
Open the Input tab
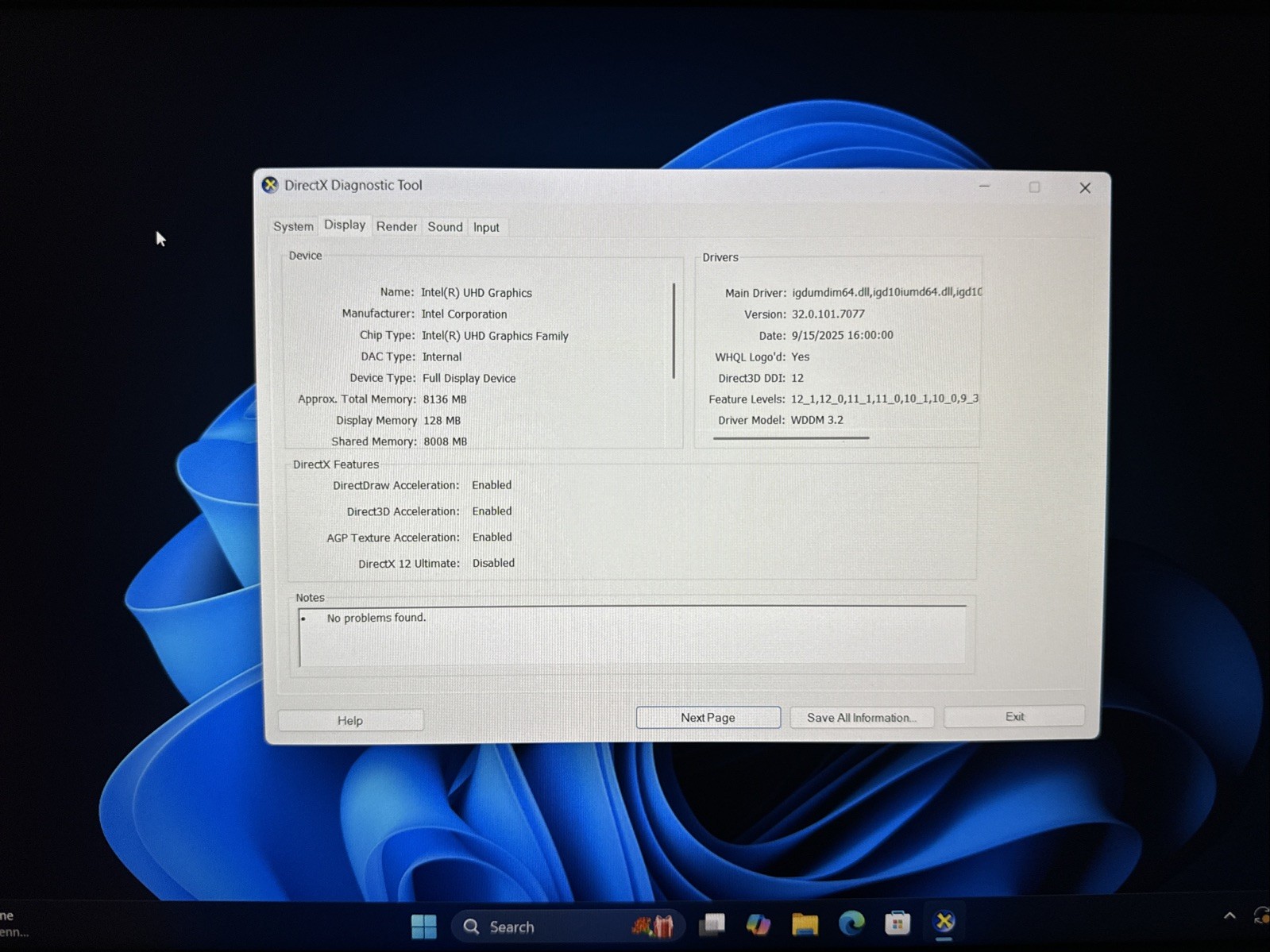(486, 227)
